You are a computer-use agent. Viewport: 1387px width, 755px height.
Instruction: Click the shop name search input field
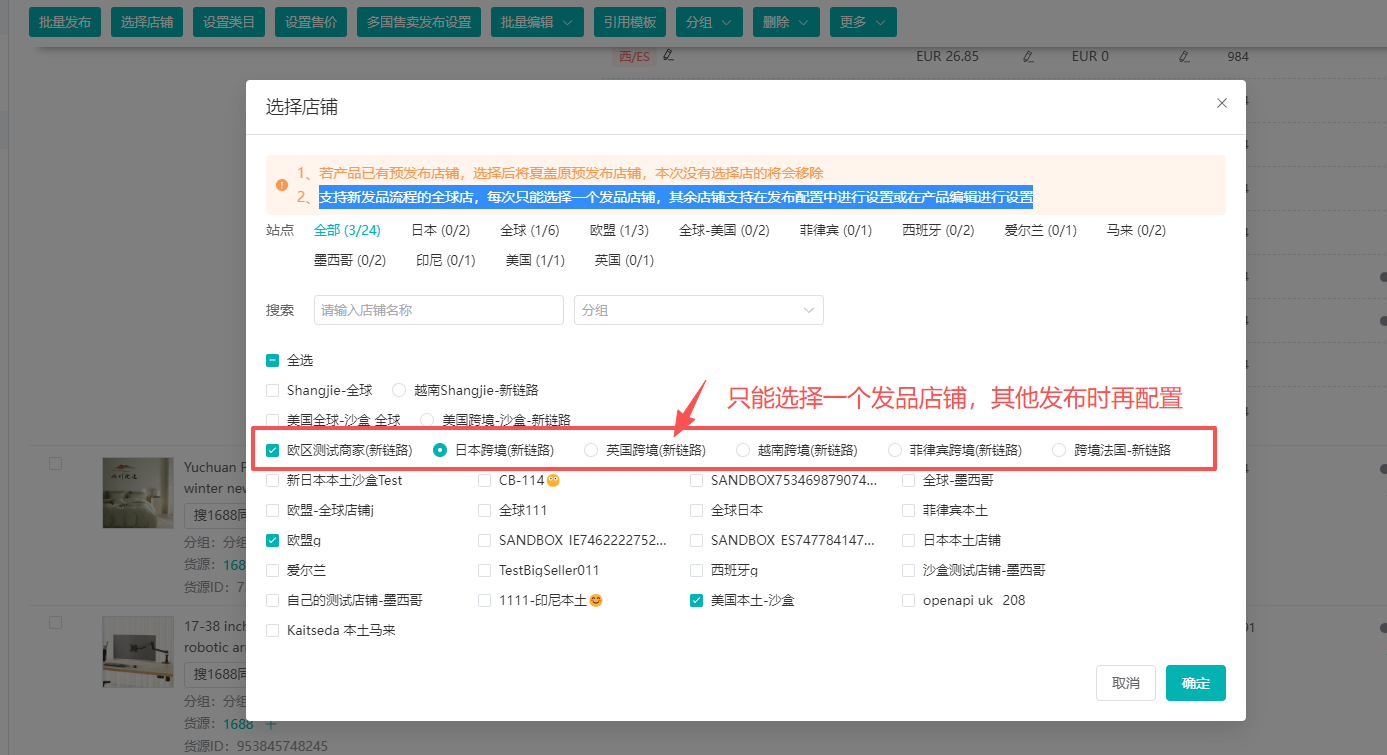(438, 310)
